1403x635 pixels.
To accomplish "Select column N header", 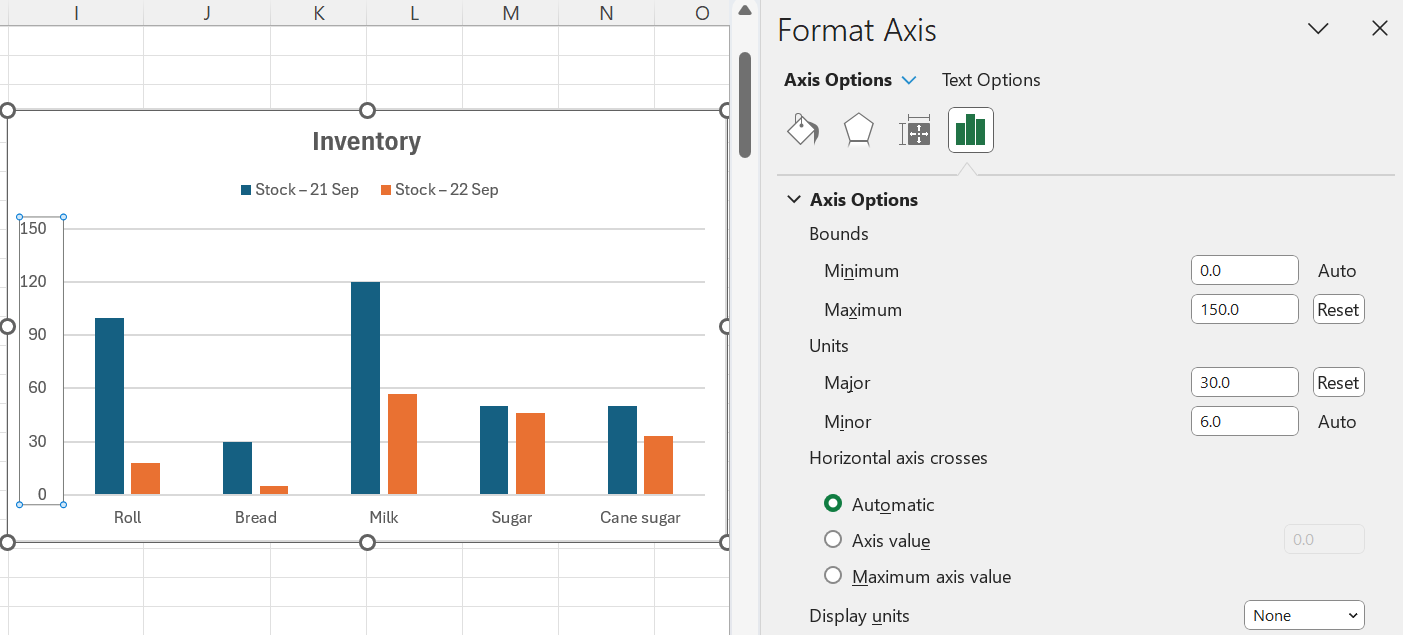I will pyautogui.click(x=607, y=13).
